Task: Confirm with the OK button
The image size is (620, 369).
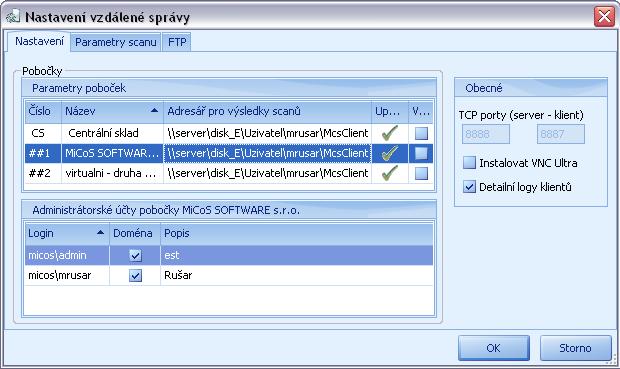Action: click(x=493, y=348)
